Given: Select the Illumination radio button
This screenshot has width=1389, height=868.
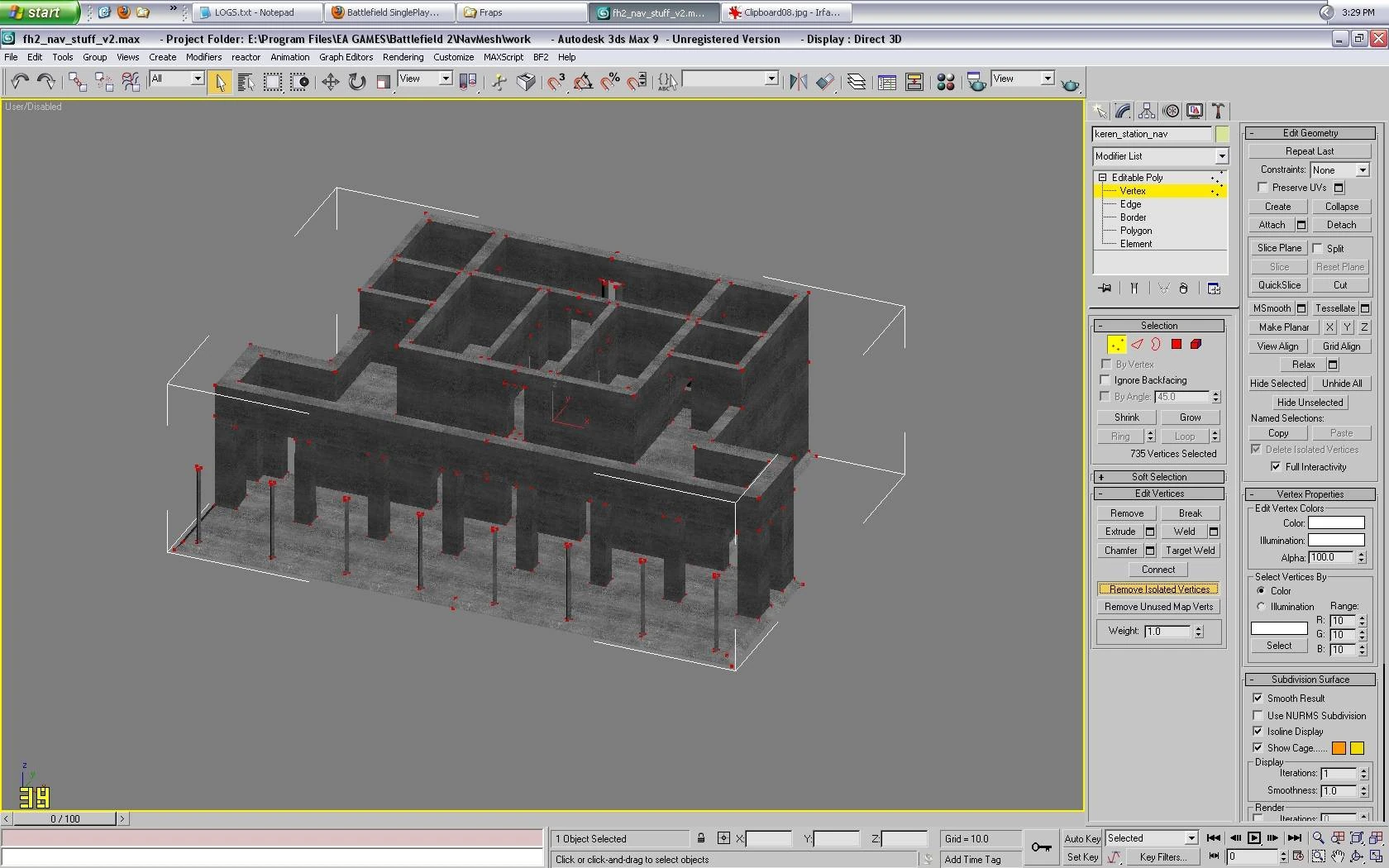Looking at the screenshot, I should click(1261, 607).
